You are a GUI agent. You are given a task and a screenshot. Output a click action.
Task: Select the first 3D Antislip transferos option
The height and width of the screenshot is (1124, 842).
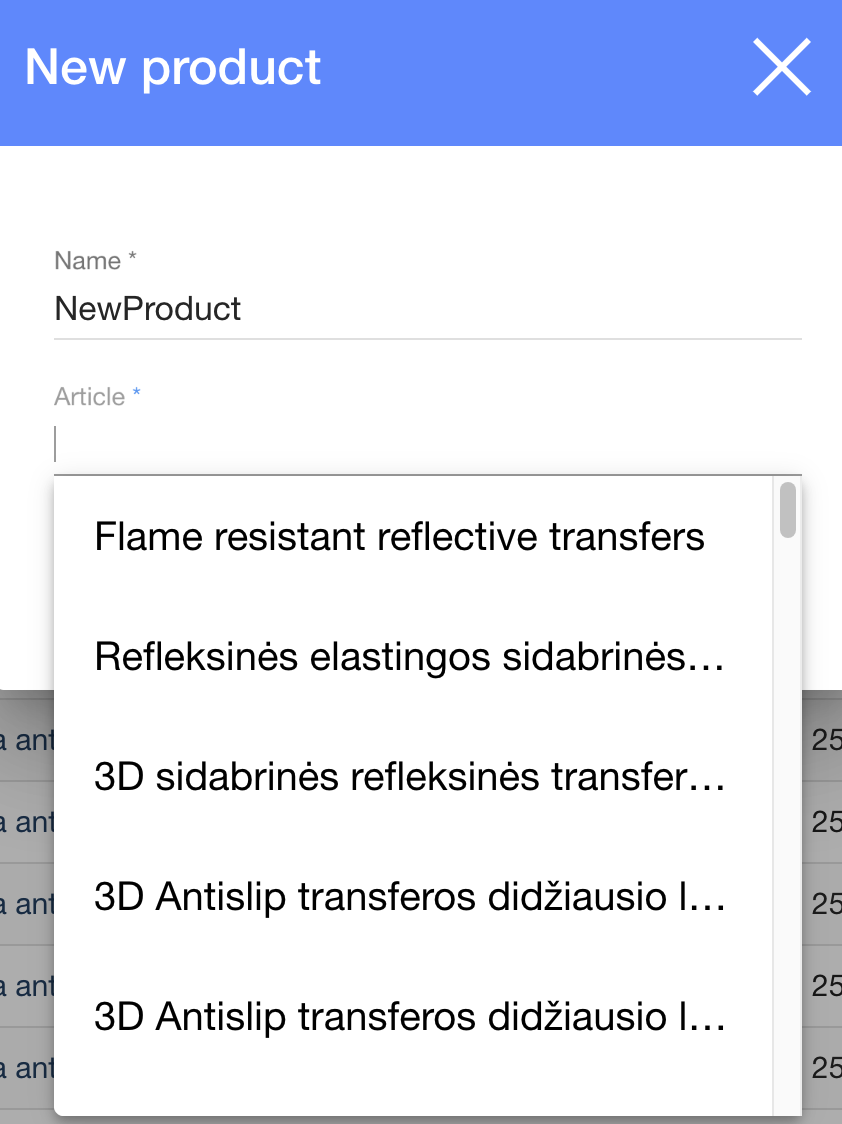tap(408, 897)
